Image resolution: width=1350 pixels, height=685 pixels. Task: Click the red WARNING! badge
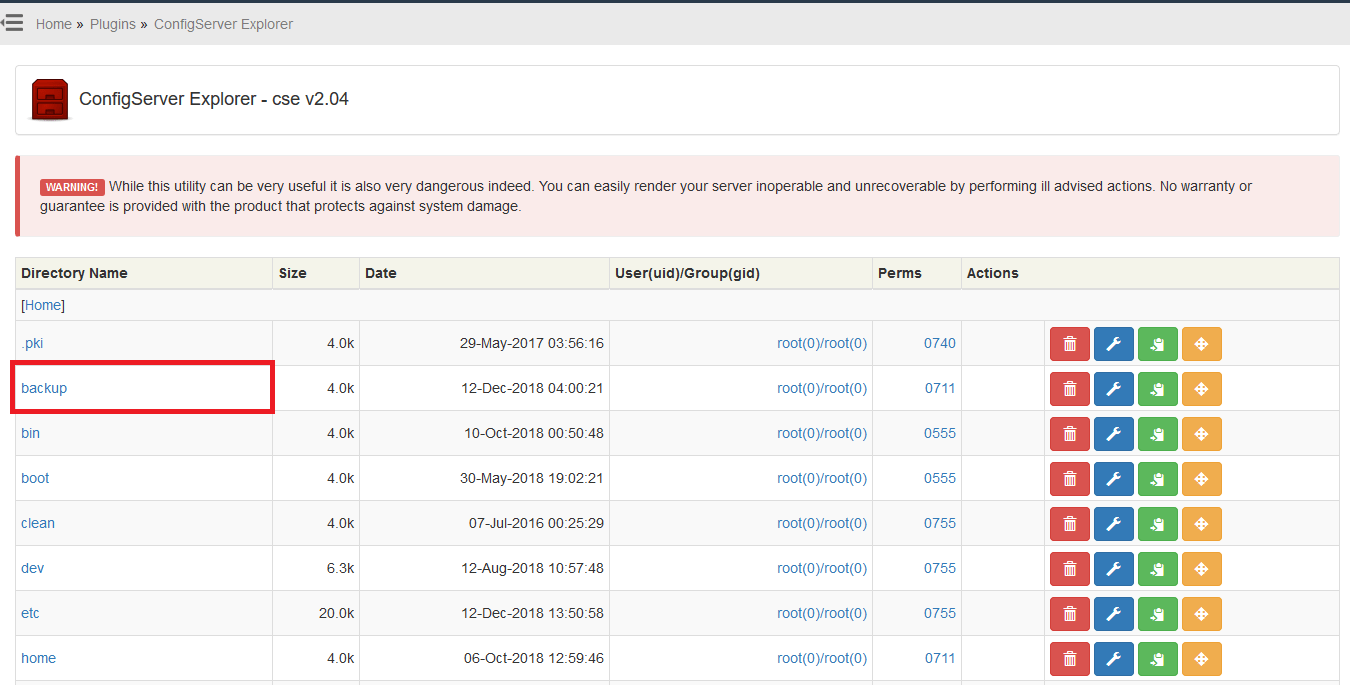tap(72, 187)
